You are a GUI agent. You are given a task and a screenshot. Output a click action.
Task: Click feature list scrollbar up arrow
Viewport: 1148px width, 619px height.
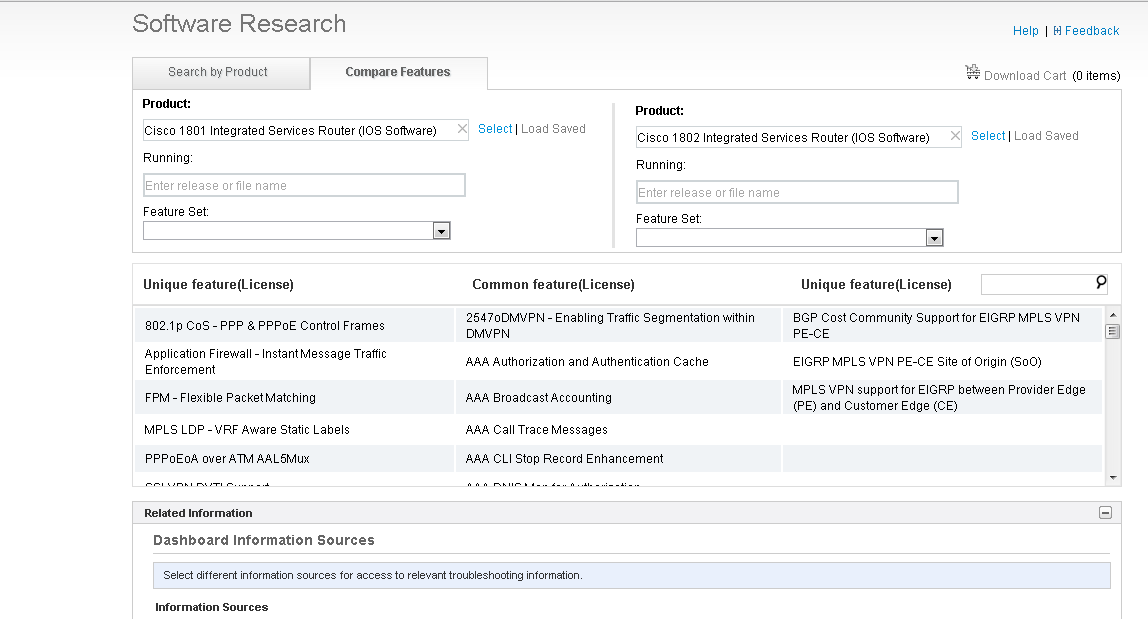(x=1113, y=315)
